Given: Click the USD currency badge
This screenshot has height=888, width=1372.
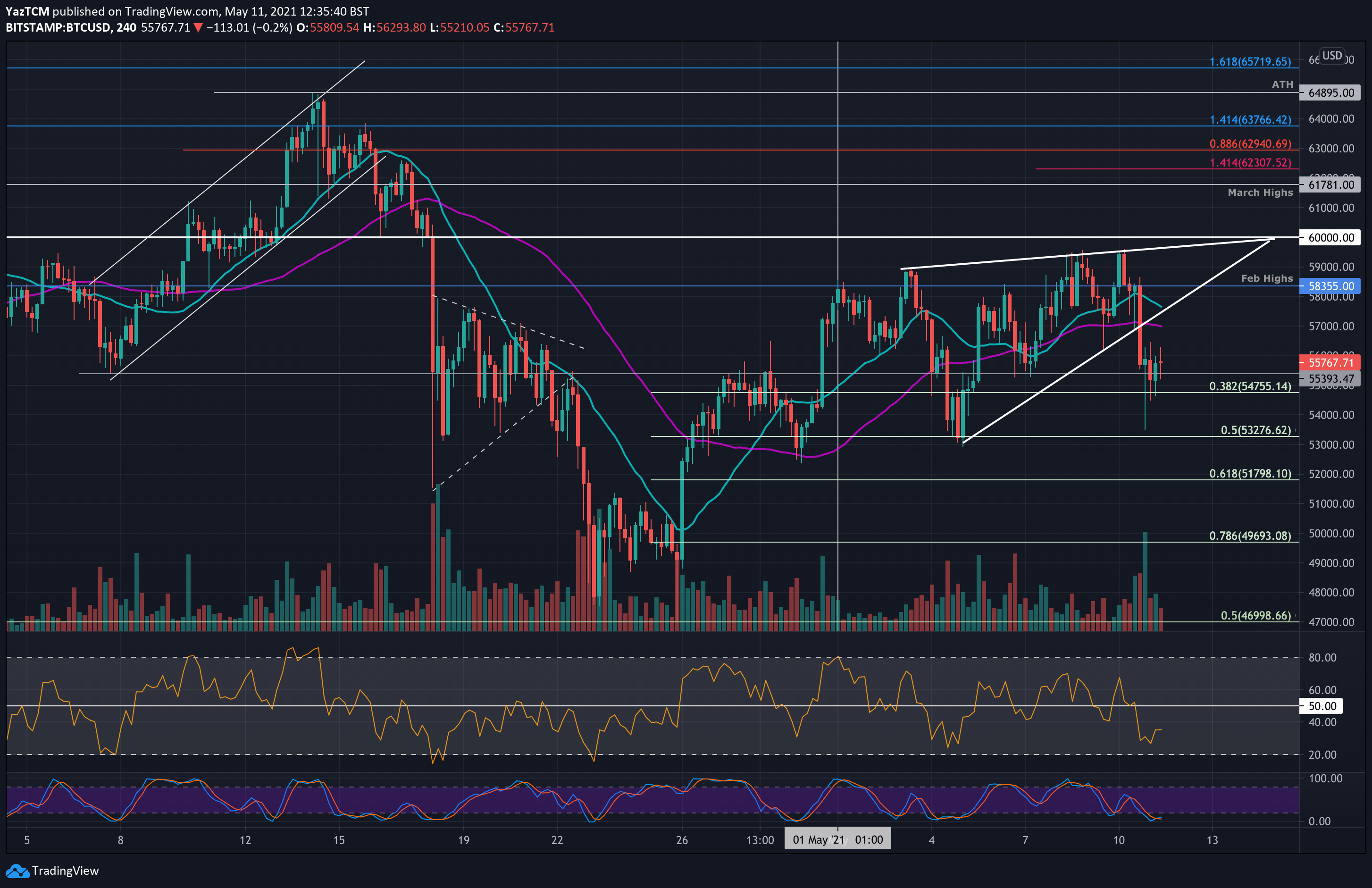Looking at the screenshot, I should pyautogui.click(x=1332, y=56).
